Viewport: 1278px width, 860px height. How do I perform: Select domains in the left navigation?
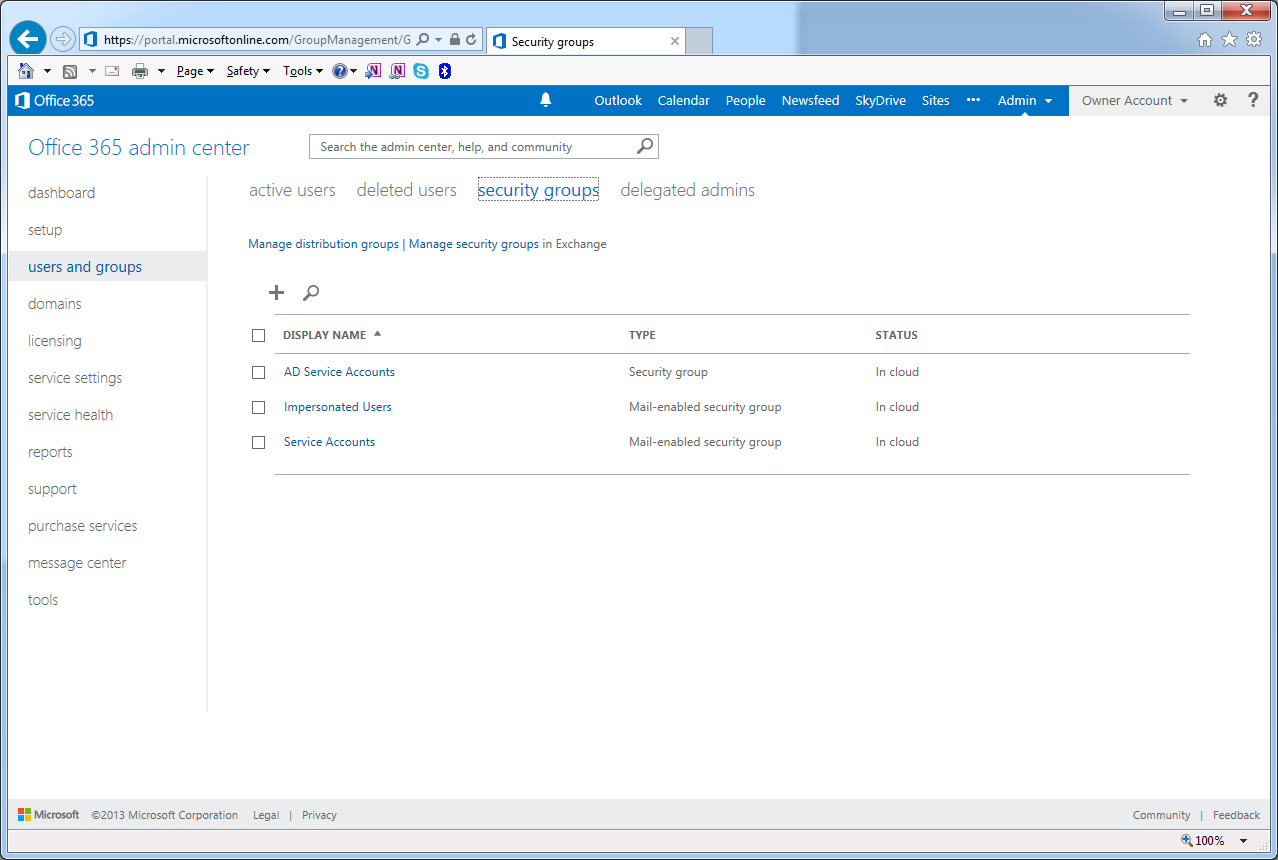click(55, 304)
